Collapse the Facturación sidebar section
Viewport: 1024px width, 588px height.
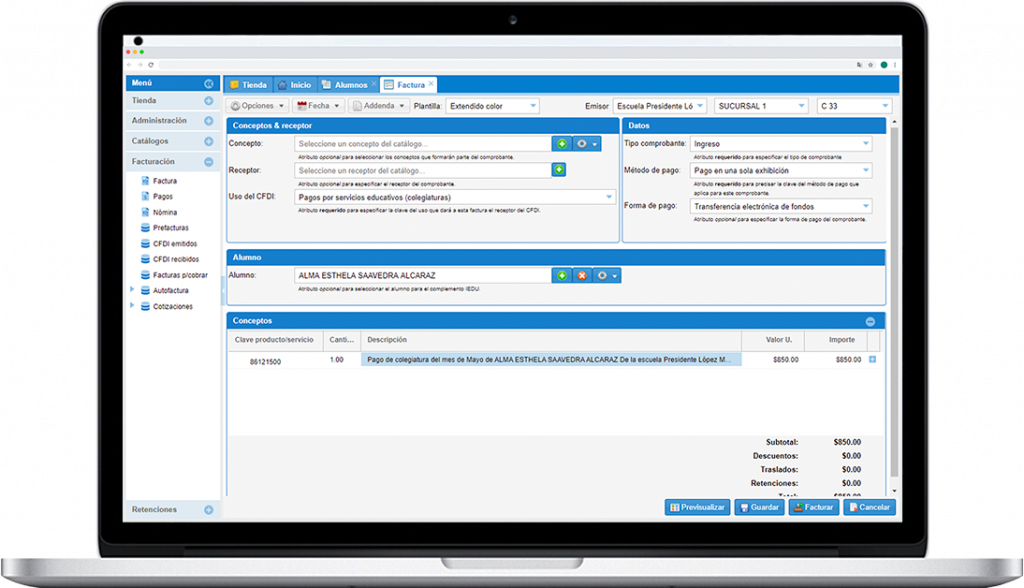tap(209, 161)
